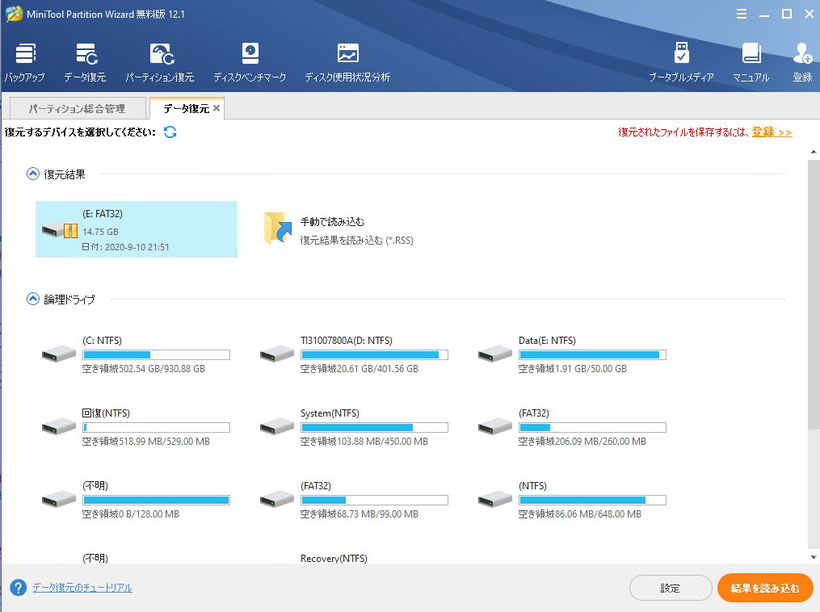
Task: Select the Data(E: NTFS) drive icon
Action: click(x=495, y=354)
